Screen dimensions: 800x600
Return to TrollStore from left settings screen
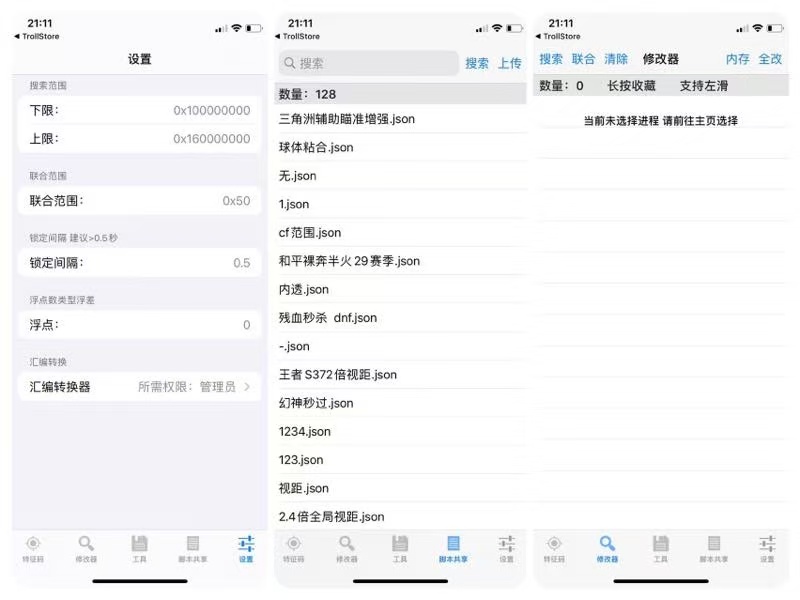point(37,36)
